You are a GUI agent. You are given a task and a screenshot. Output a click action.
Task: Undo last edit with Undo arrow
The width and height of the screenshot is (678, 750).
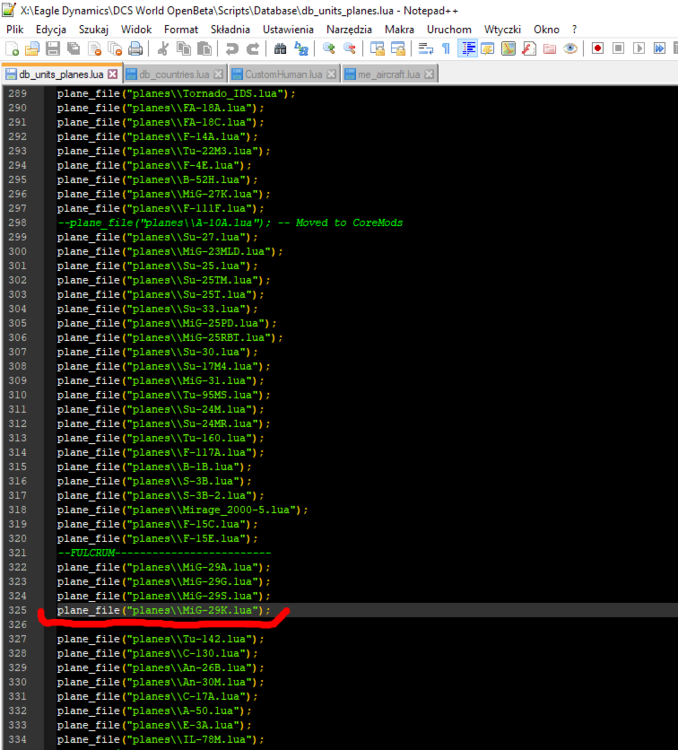pyautogui.click(x=232, y=48)
